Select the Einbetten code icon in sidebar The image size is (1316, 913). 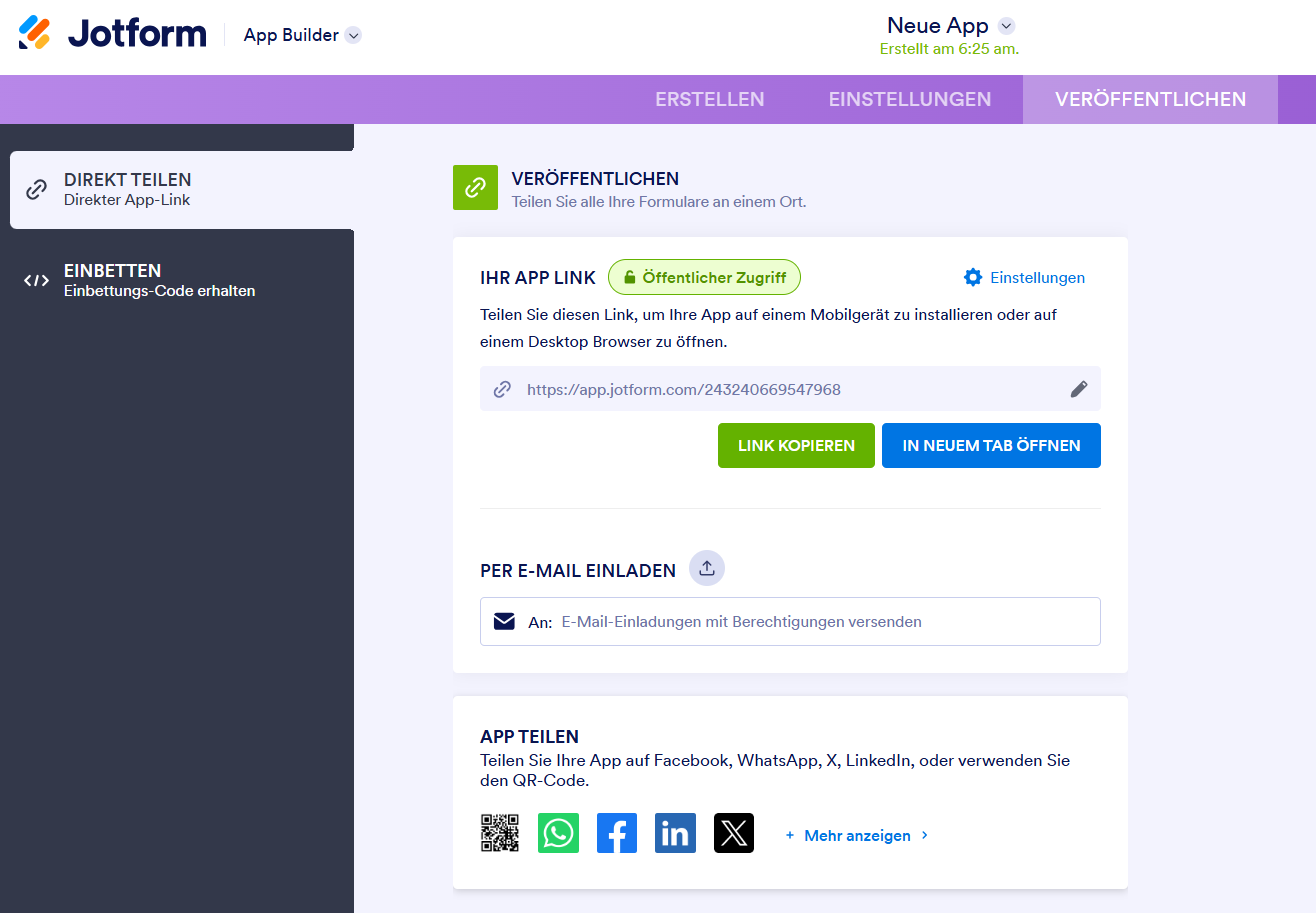[36, 279]
